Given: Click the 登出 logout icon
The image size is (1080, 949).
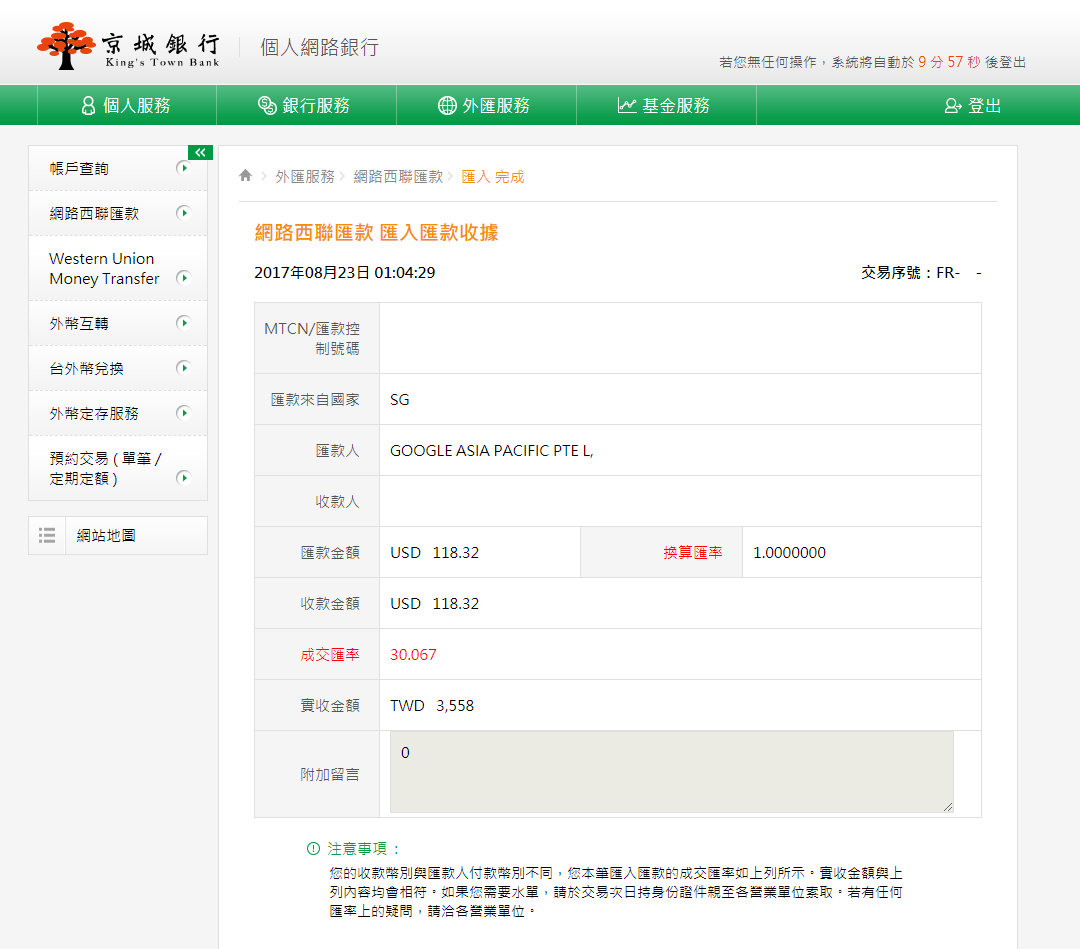Looking at the screenshot, I should pyautogui.click(x=952, y=104).
